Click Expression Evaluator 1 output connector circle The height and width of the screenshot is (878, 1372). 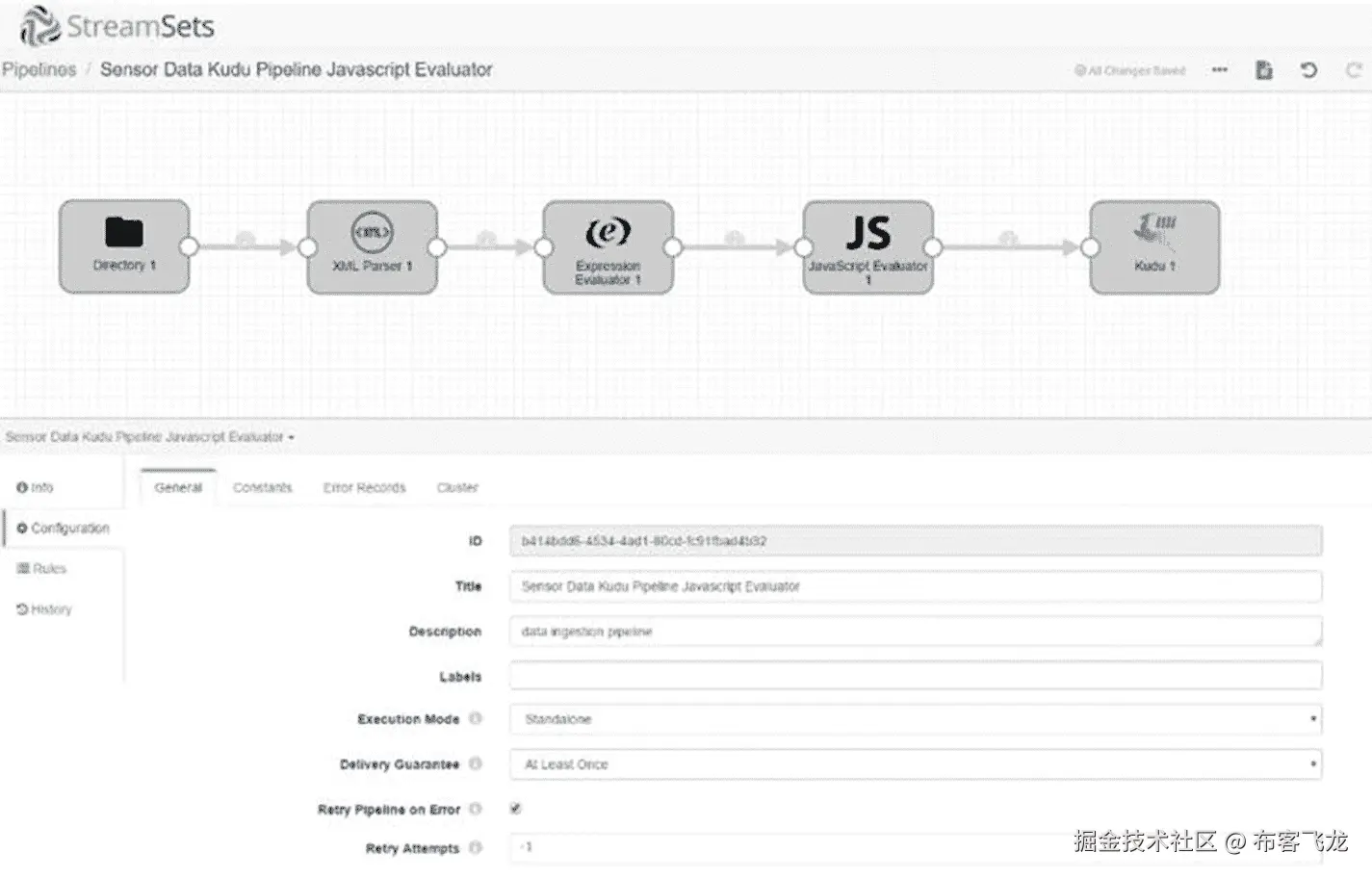(673, 247)
